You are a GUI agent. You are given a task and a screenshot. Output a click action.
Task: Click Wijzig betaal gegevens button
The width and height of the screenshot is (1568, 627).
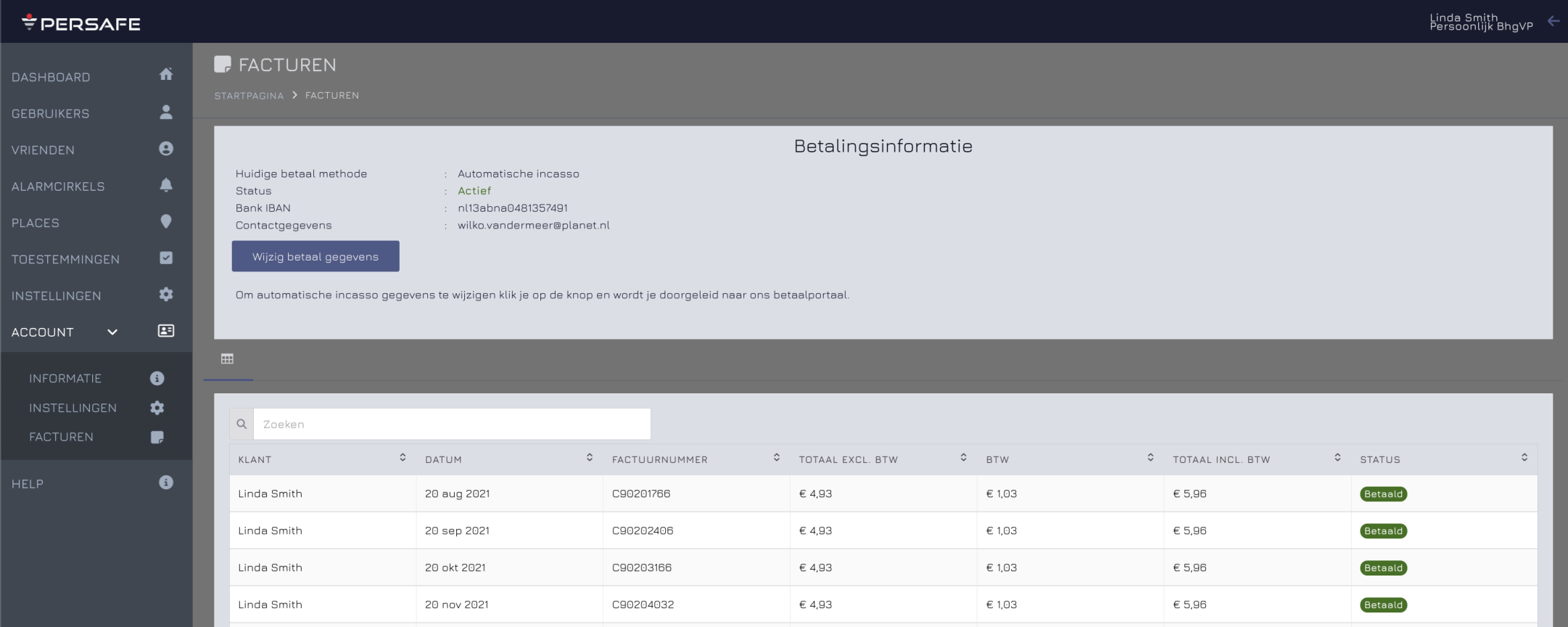(315, 256)
